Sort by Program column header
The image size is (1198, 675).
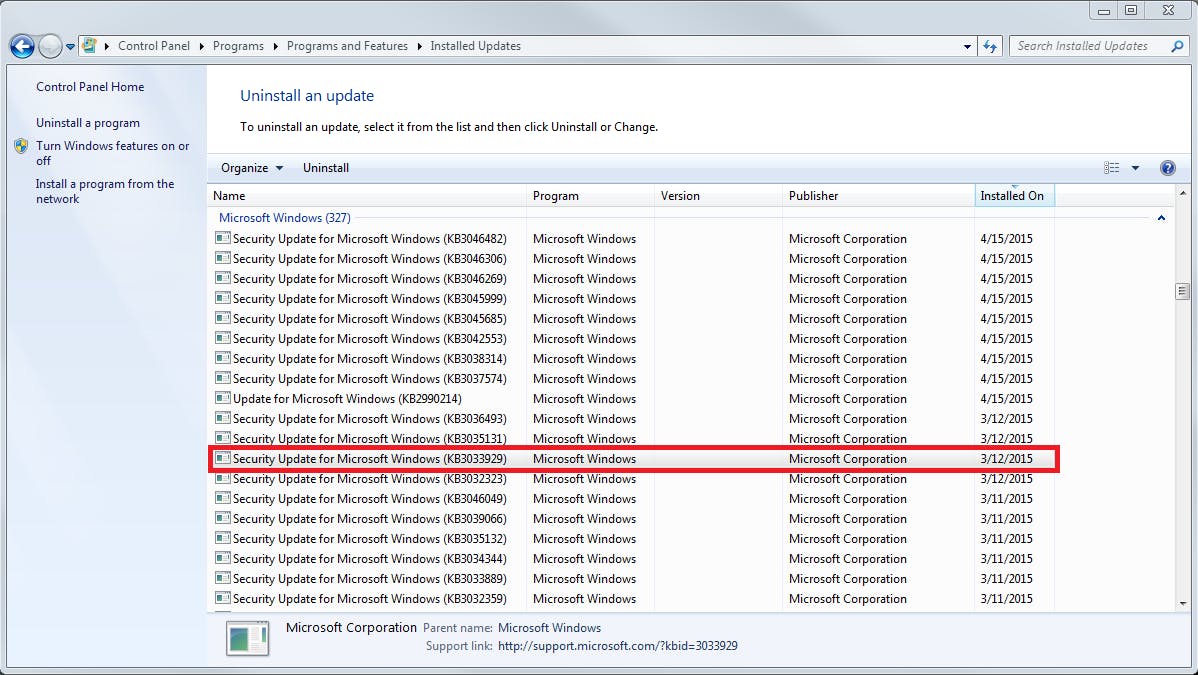(591, 196)
